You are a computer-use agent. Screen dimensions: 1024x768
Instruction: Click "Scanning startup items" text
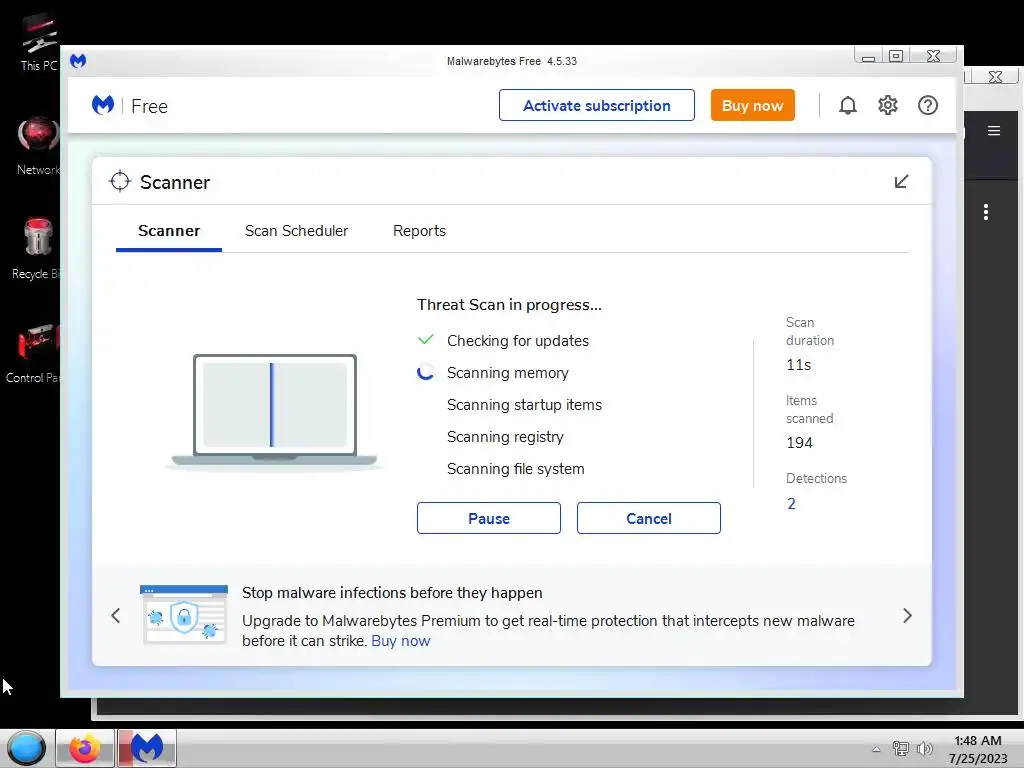point(524,405)
